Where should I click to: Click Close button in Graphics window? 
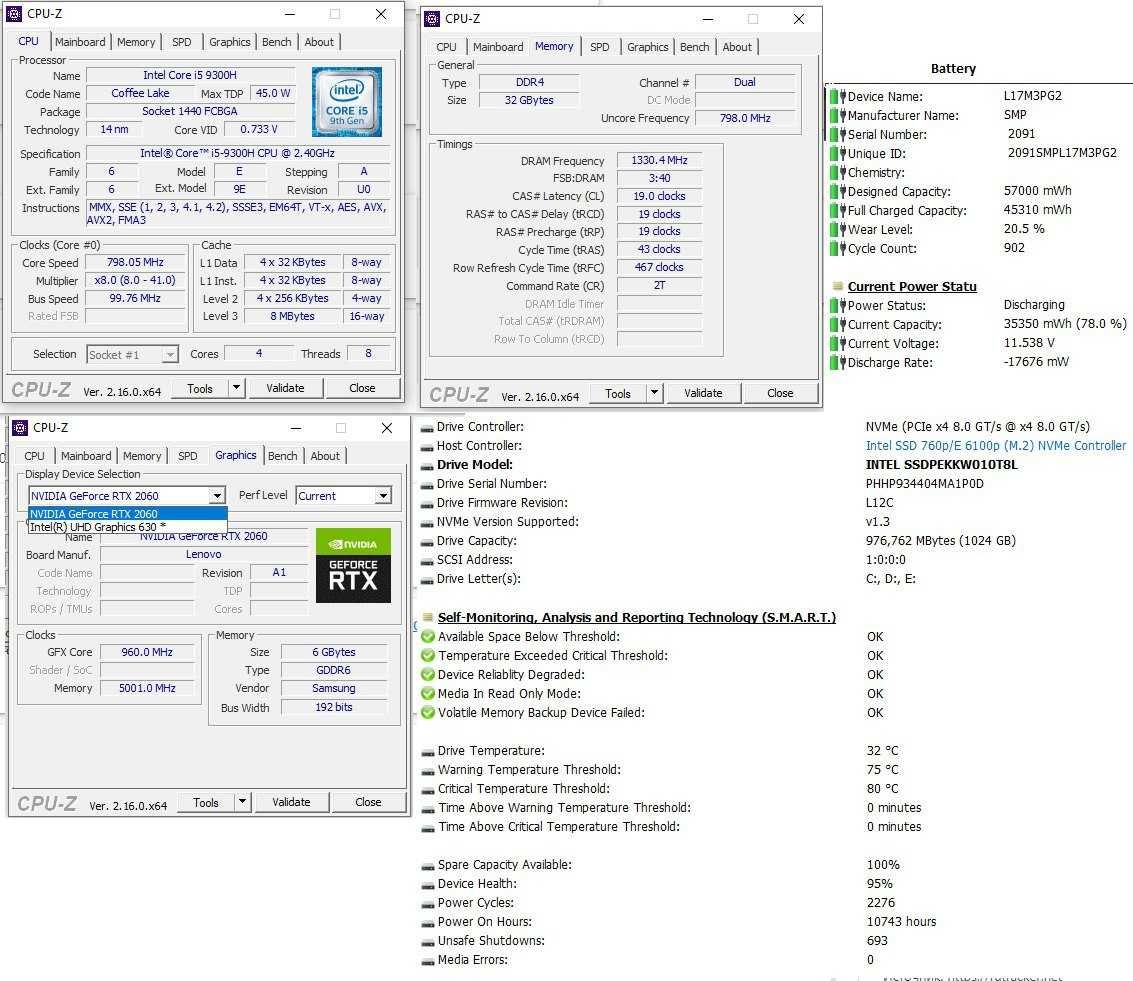(x=369, y=802)
